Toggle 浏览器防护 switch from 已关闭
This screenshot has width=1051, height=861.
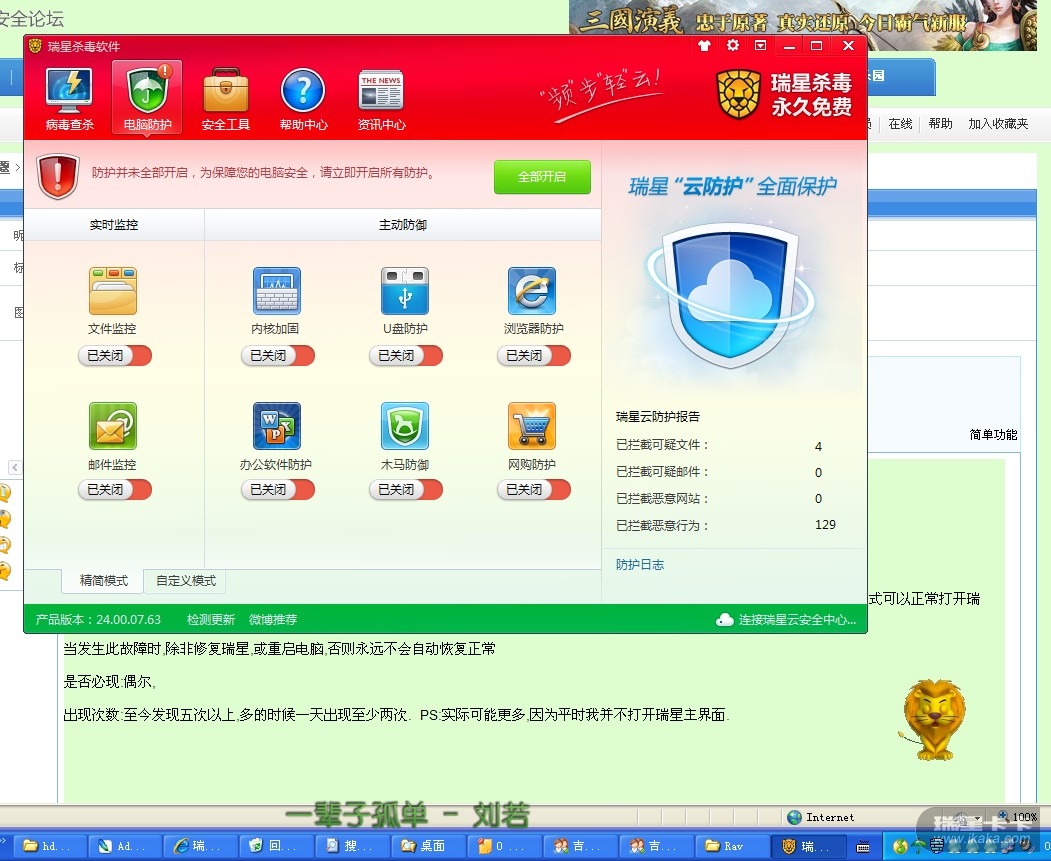coord(534,355)
